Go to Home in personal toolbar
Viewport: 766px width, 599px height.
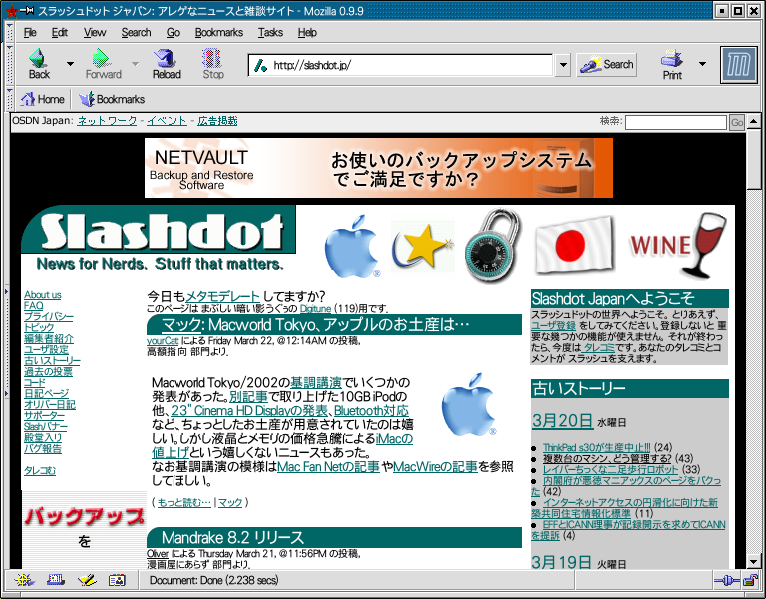pos(43,99)
